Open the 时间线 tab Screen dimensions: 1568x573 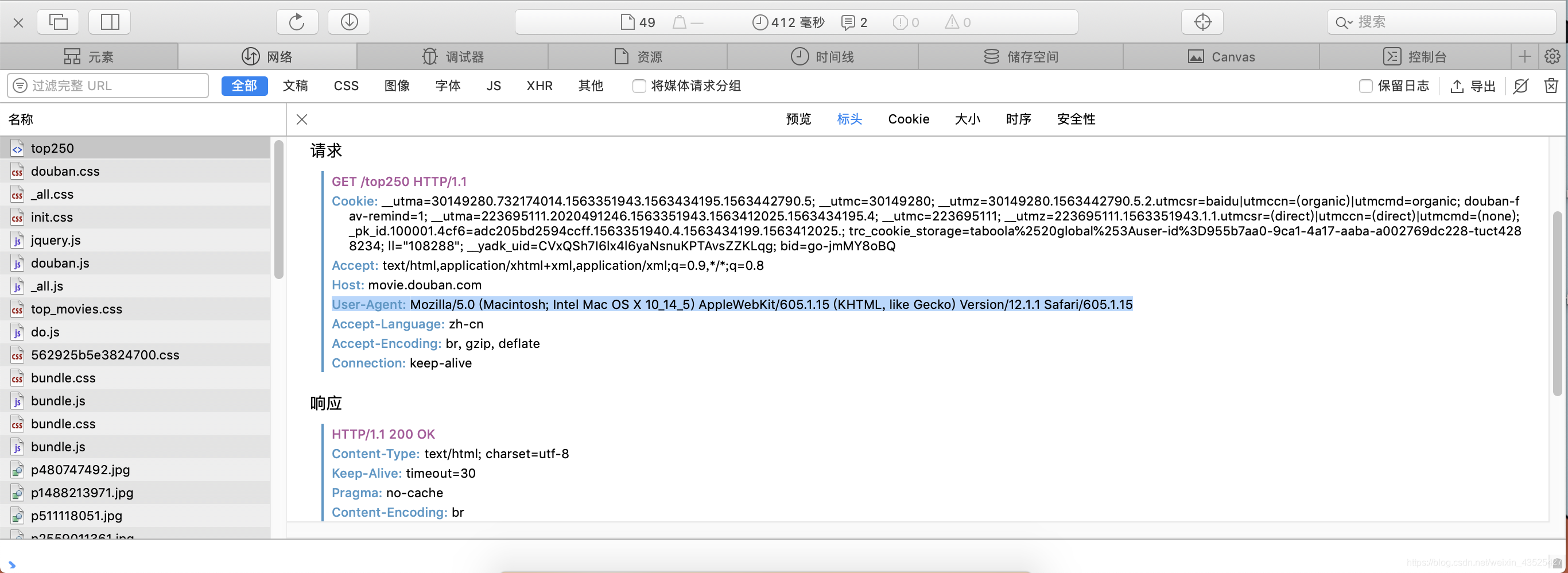click(x=822, y=57)
